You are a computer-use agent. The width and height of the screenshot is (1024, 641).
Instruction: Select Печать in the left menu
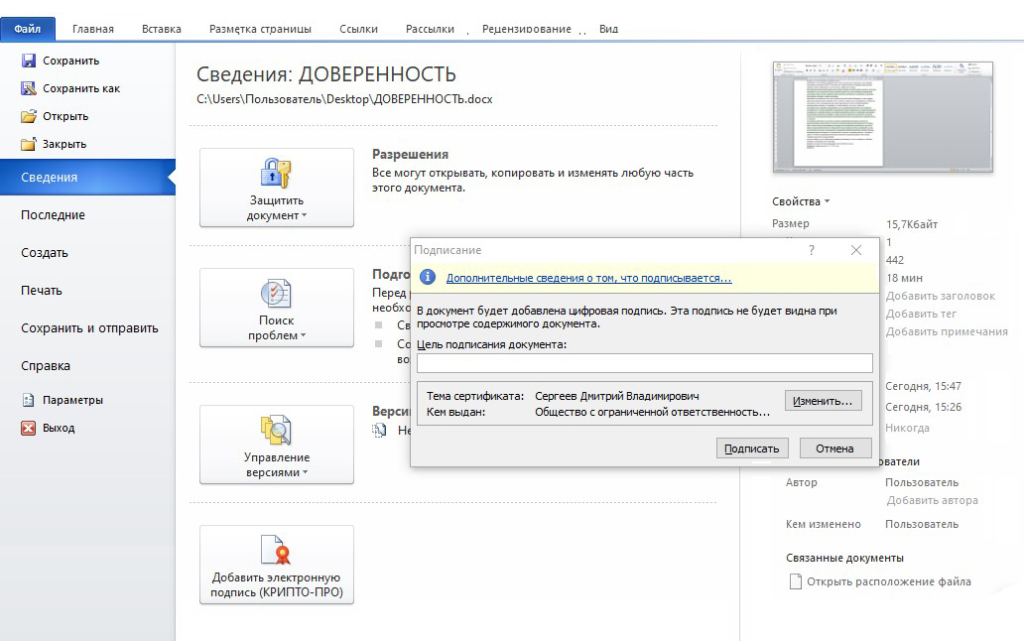[42, 290]
